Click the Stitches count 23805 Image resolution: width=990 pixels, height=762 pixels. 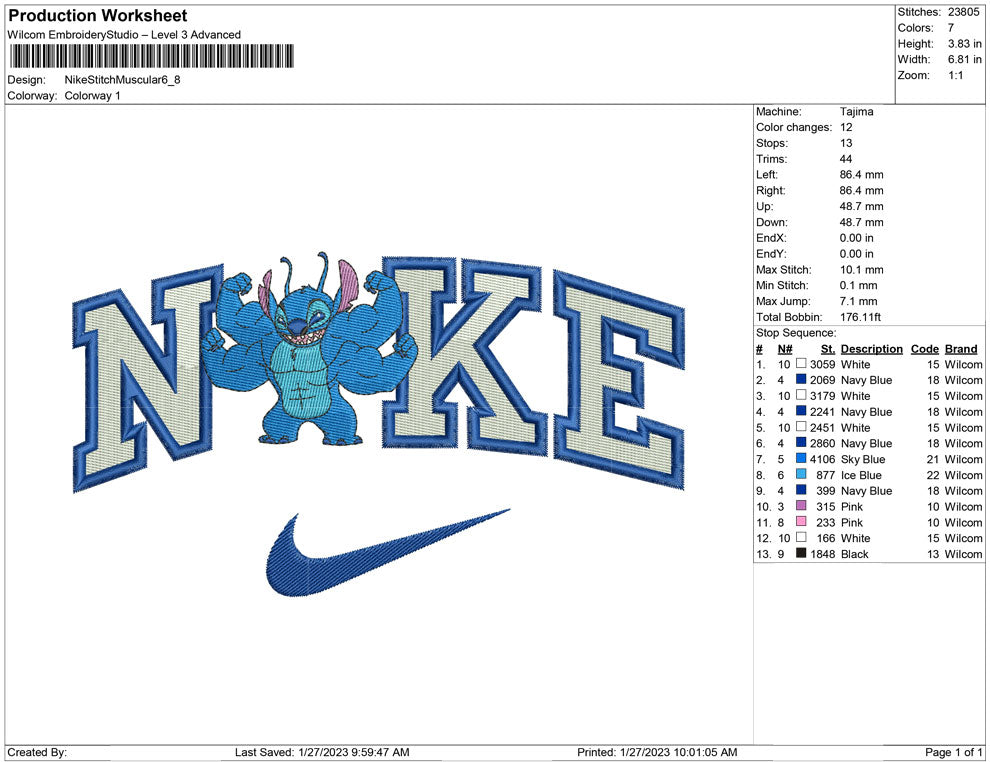point(963,12)
